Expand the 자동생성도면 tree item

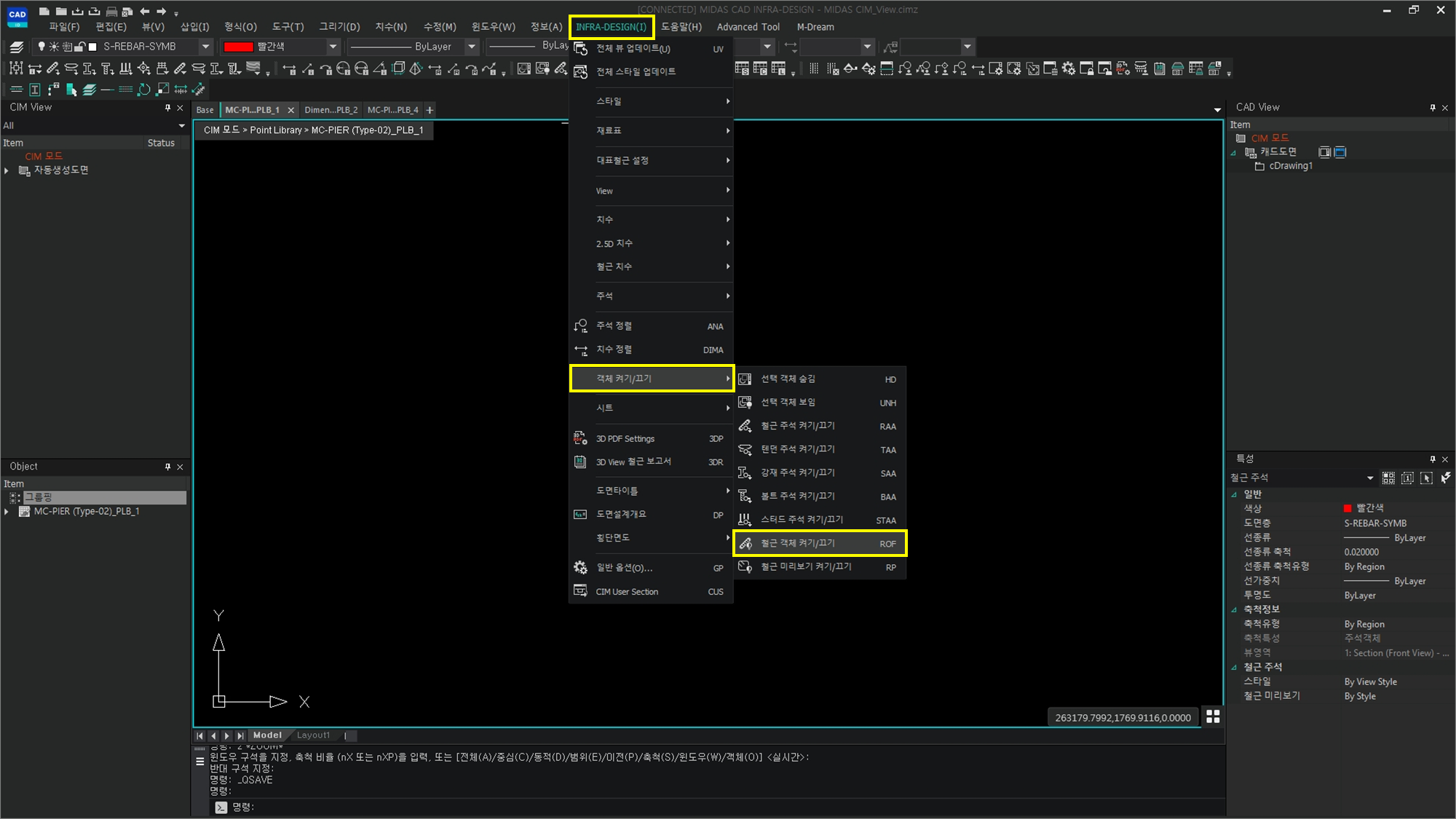(x=7, y=170)
